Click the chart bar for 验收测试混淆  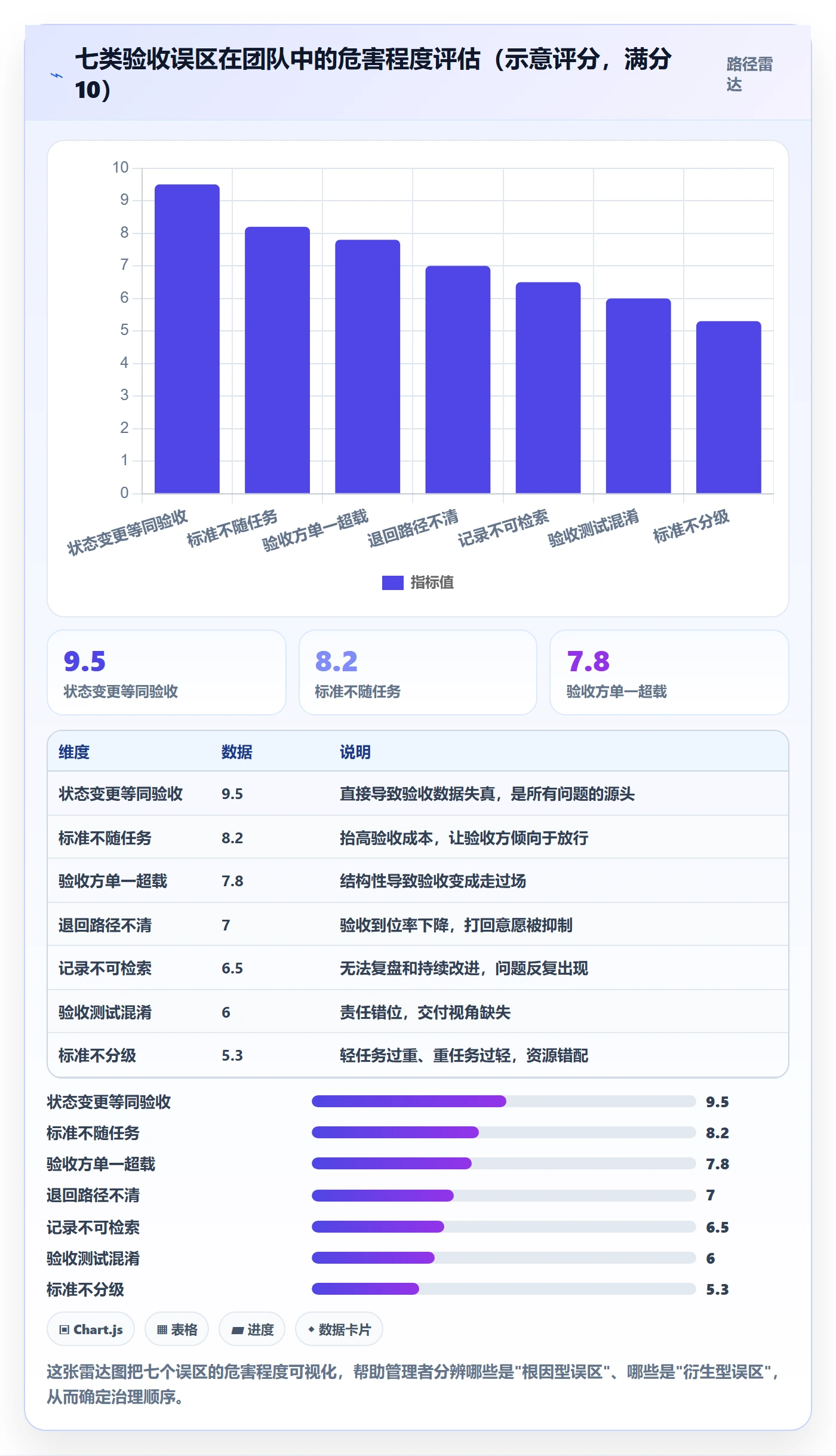point(638,396)
